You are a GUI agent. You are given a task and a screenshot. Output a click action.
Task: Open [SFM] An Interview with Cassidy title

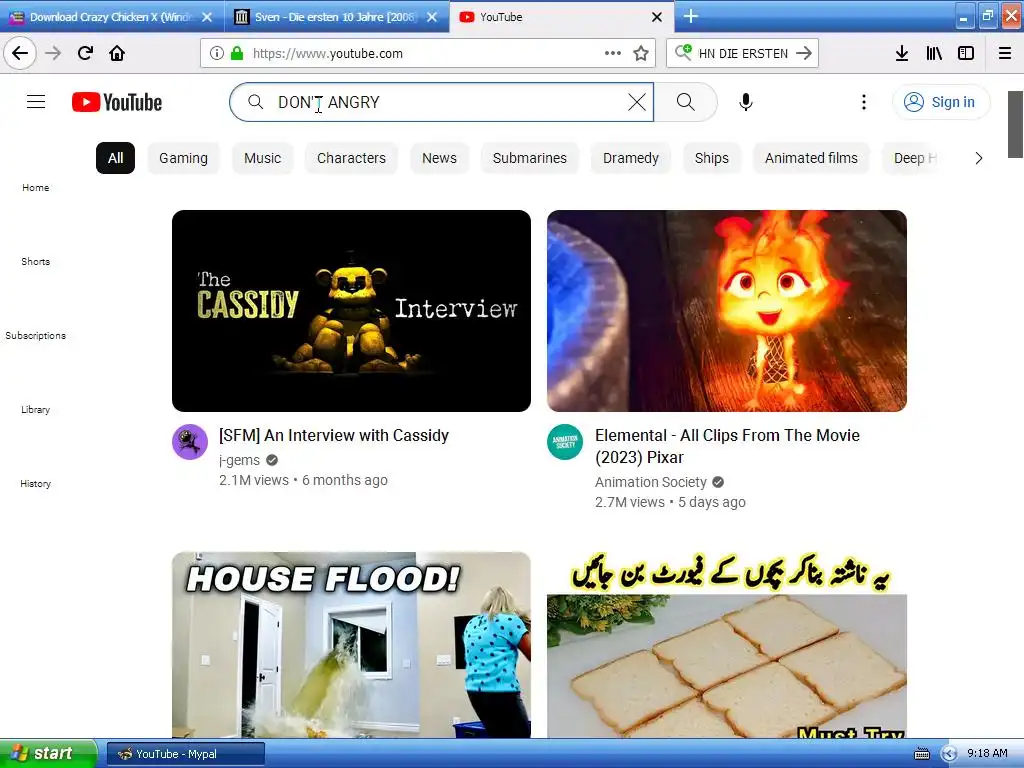pyautogui.click(x=334, y=436)
